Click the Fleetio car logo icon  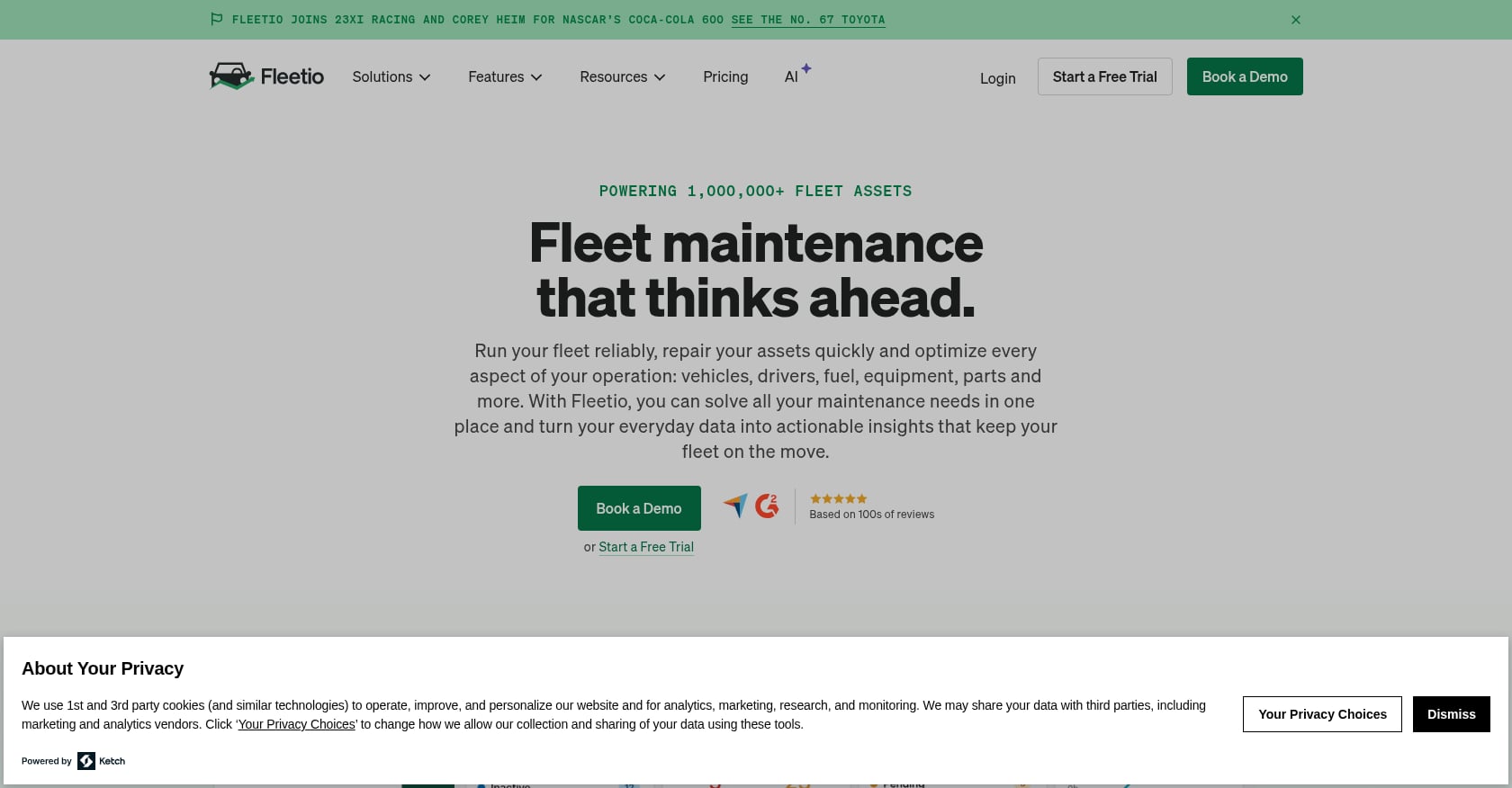(x=231, y=76)
